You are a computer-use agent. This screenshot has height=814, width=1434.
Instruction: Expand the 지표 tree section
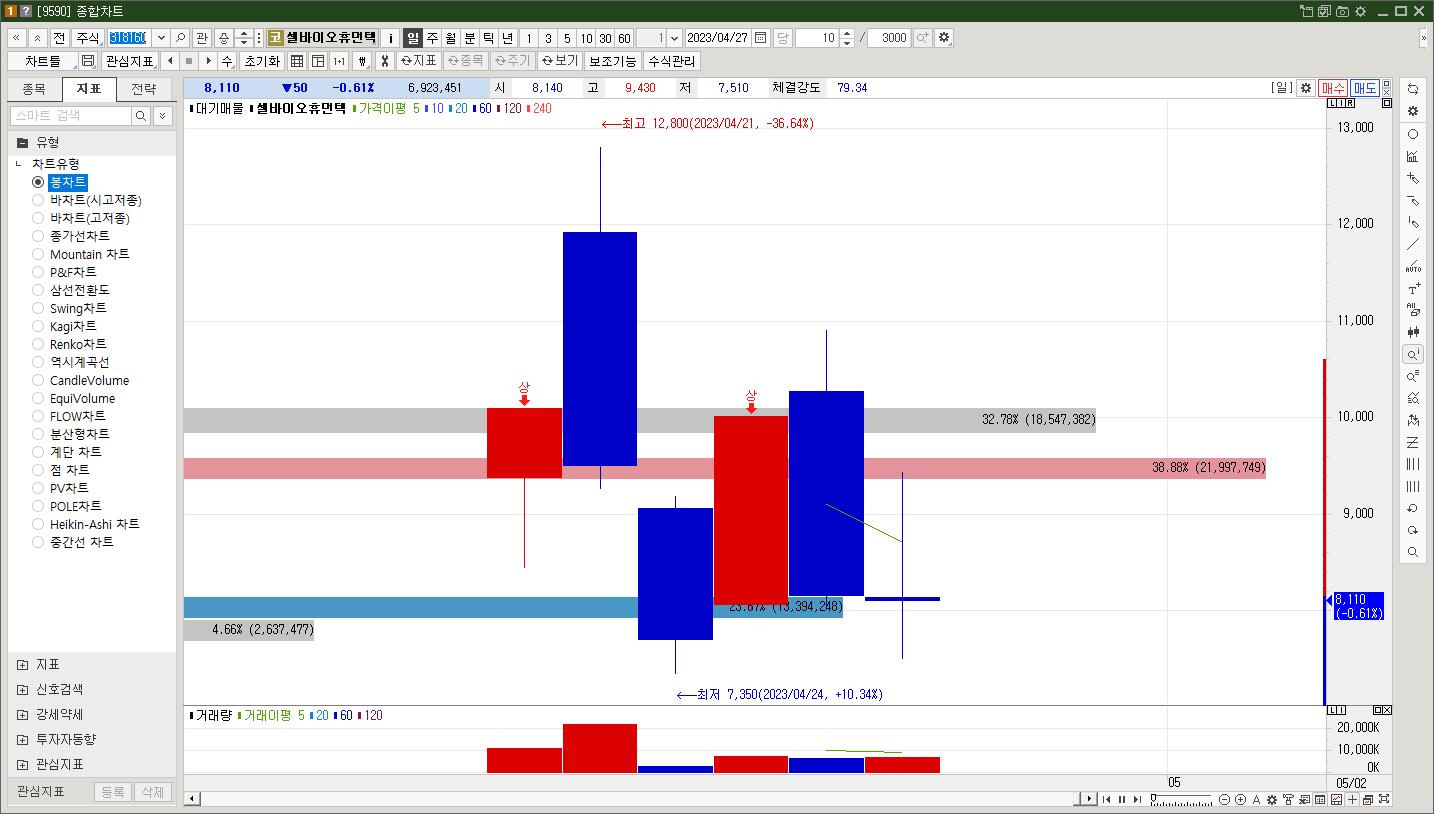pyautogui.click(x=23, y=664)
